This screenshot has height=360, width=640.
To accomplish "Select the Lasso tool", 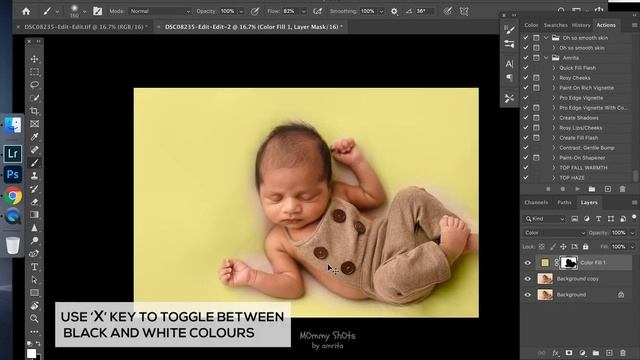I will (34, 85).
